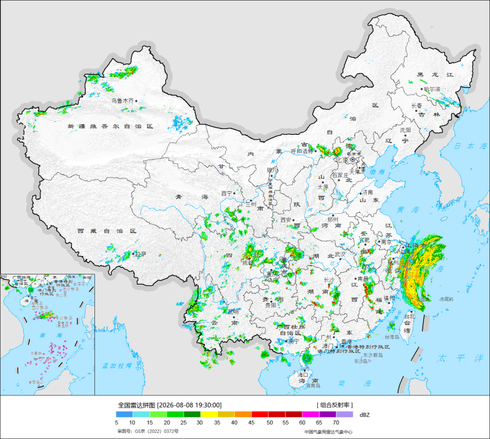Click the 济南 city label
The height and width of the screenshot is (439, 490).
pos(368,192)
